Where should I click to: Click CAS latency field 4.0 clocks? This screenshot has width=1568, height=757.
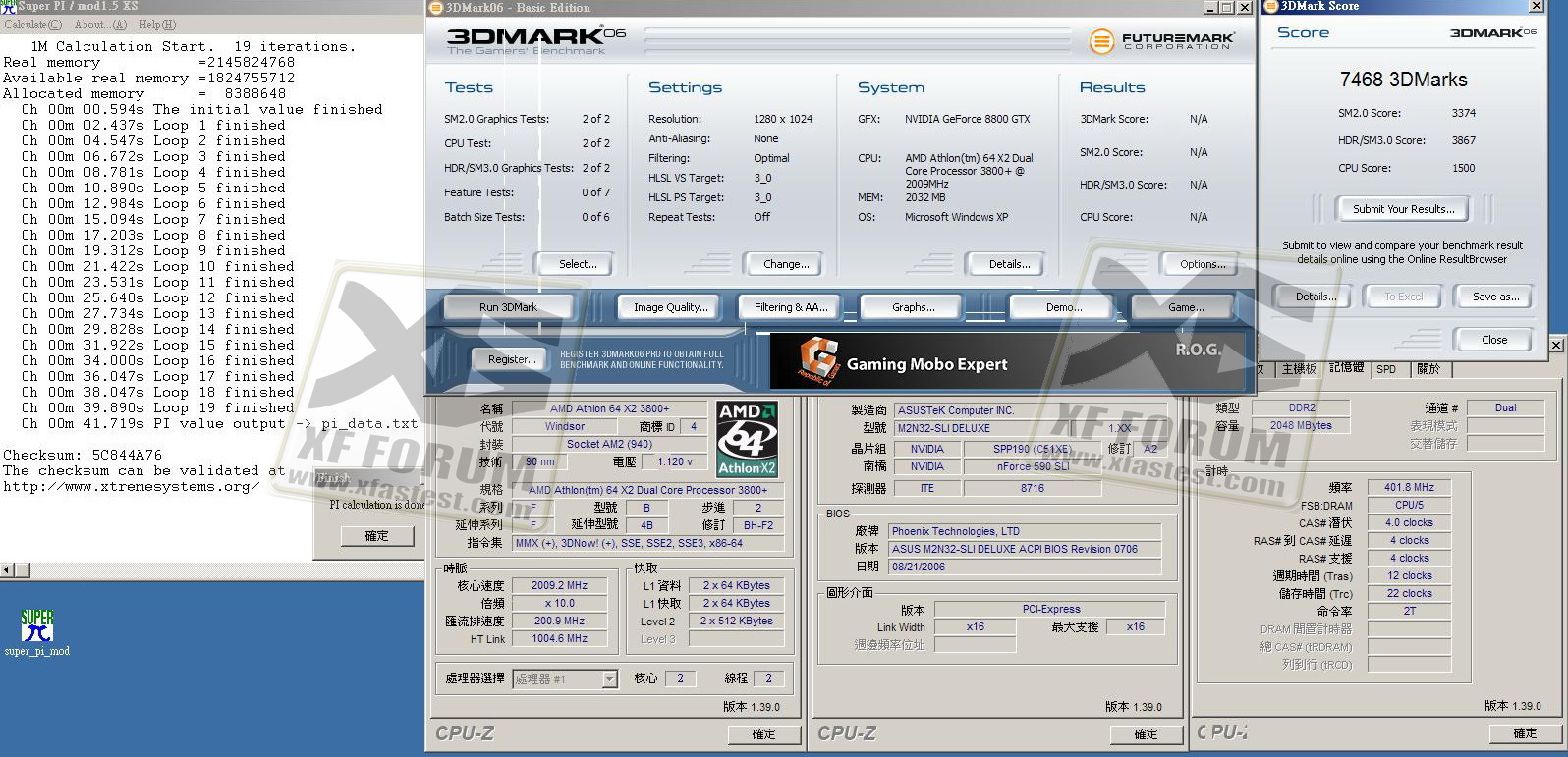pyautogui.click(x=1410, y=523)
